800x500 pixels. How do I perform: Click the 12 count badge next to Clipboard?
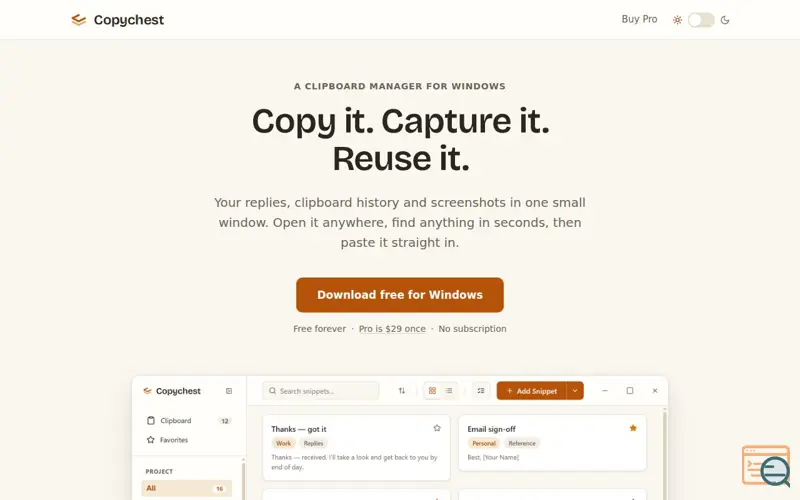[224, 421]
